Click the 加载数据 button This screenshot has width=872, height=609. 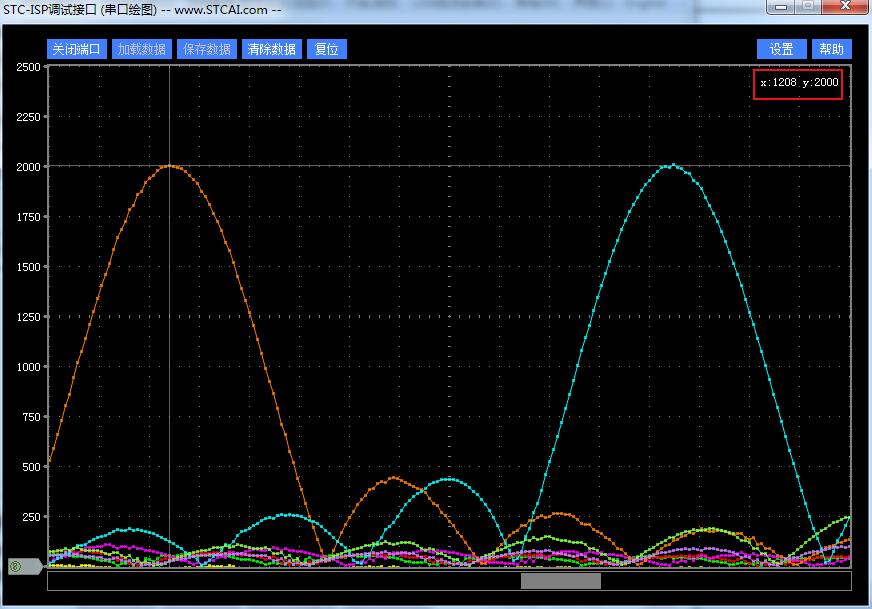[x=142, y=49]
